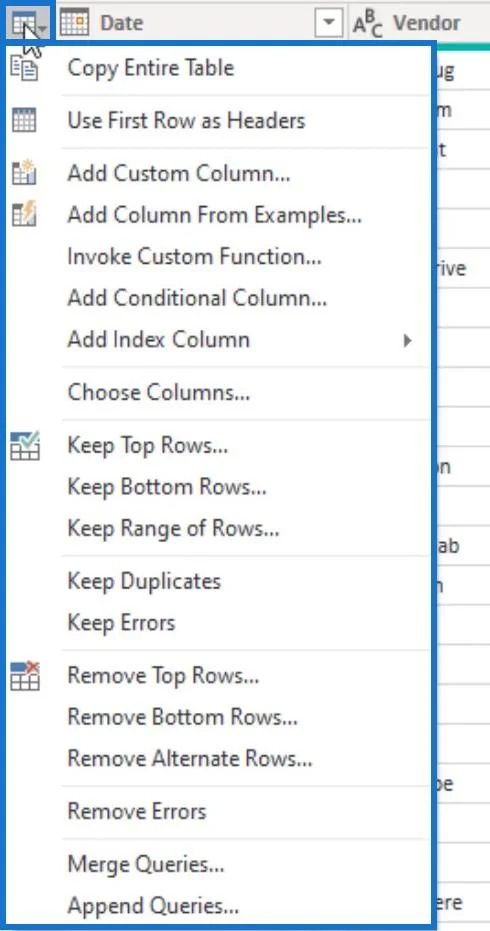Select Keep Bottom Rows option

point(167,487)
